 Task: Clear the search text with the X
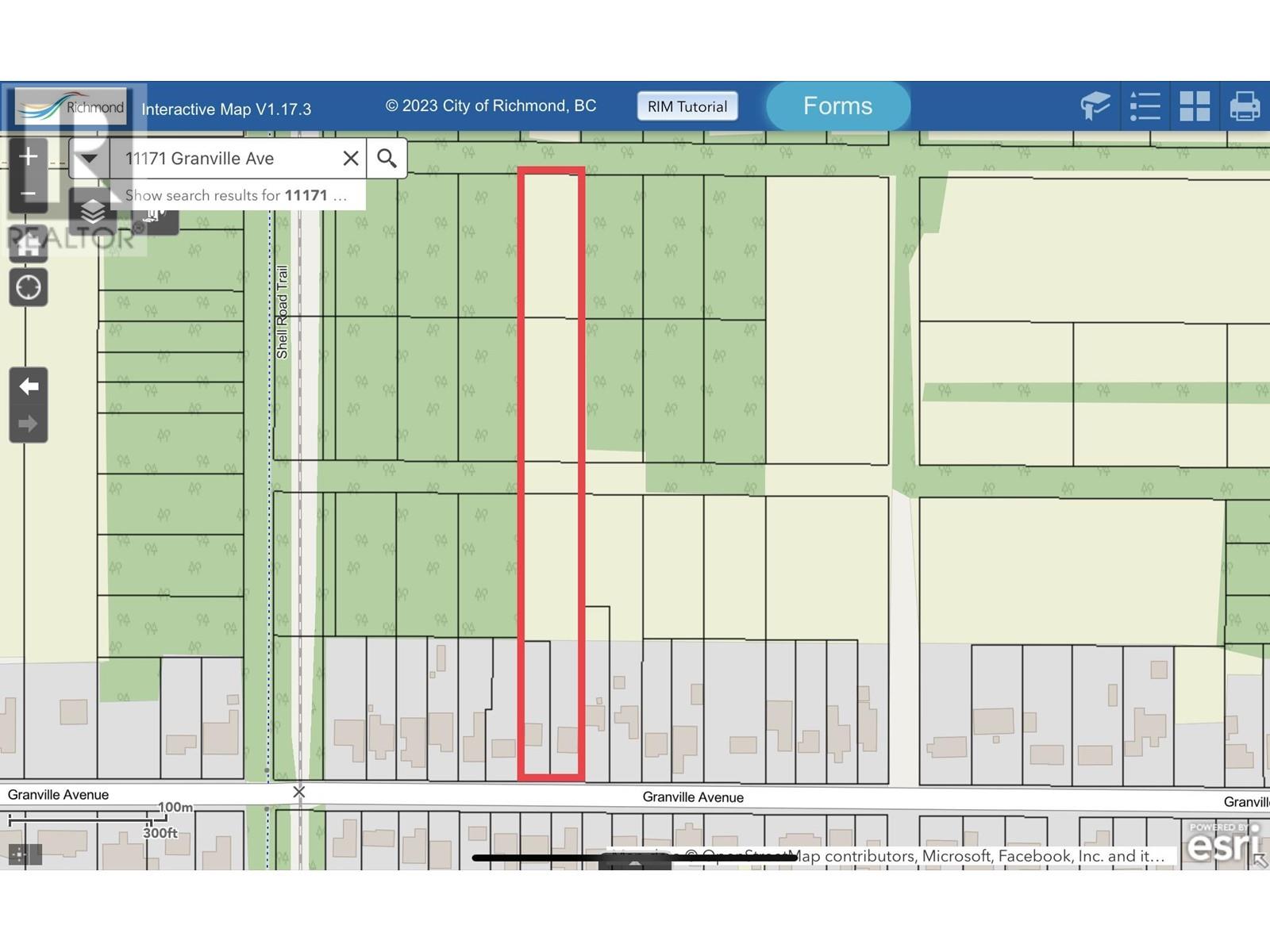pos(350,159)
